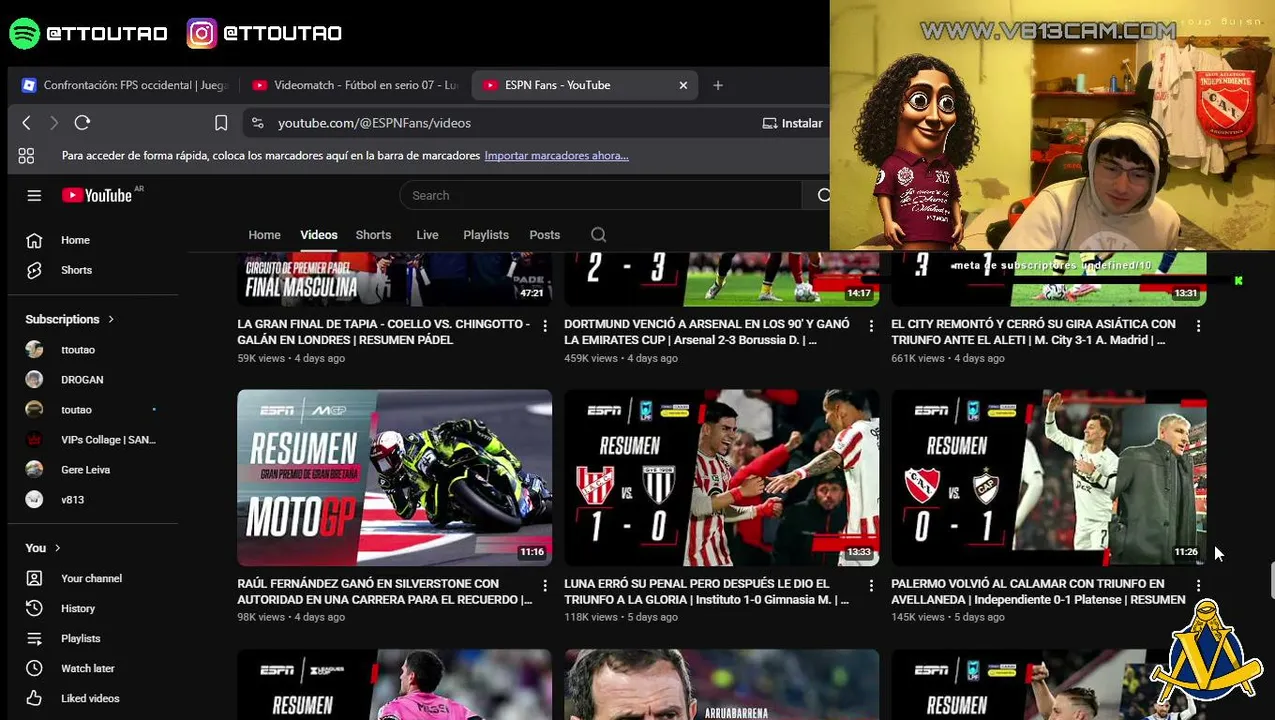Open Your channel in the sidebar
1275x720 pixels.
pyautogui.click(x=91, y=578)
